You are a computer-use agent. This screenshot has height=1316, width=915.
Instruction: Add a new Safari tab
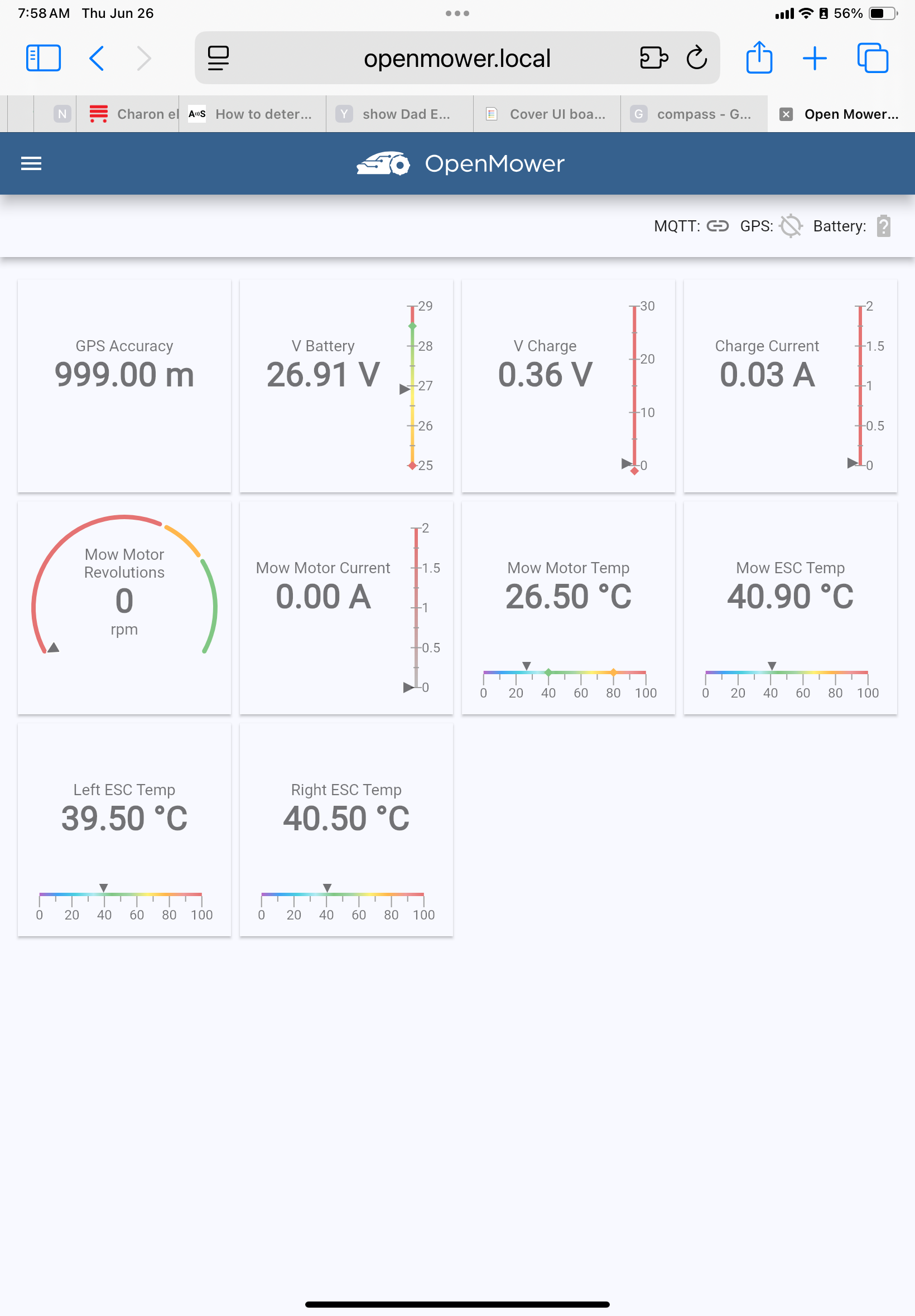point(814,58)
